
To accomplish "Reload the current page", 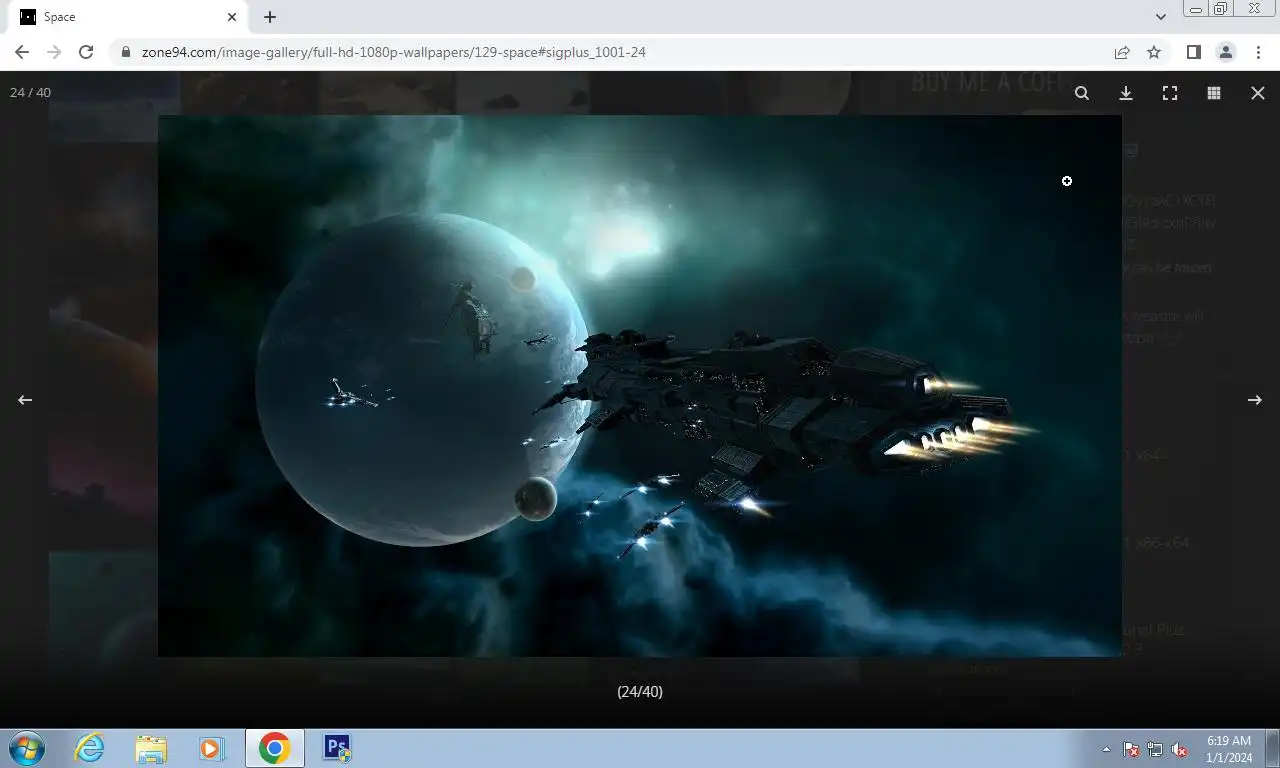I will [86, 52].
